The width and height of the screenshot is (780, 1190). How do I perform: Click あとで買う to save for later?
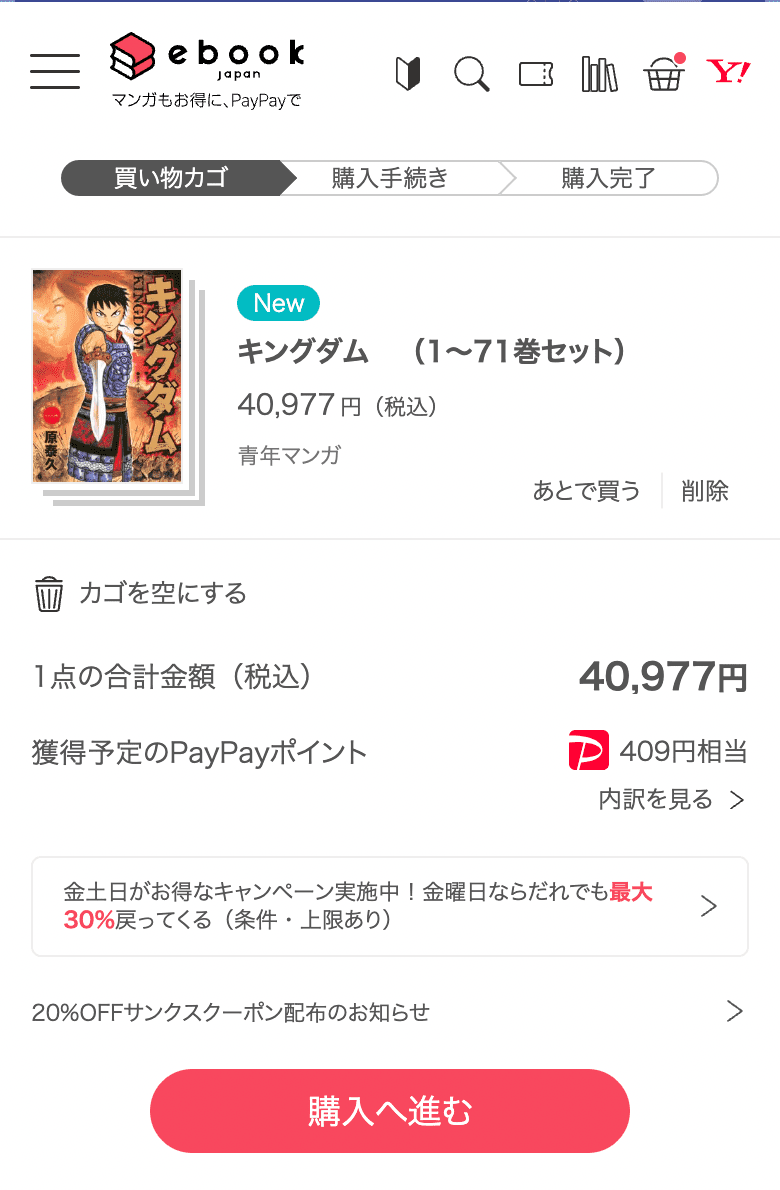point(586,491)
